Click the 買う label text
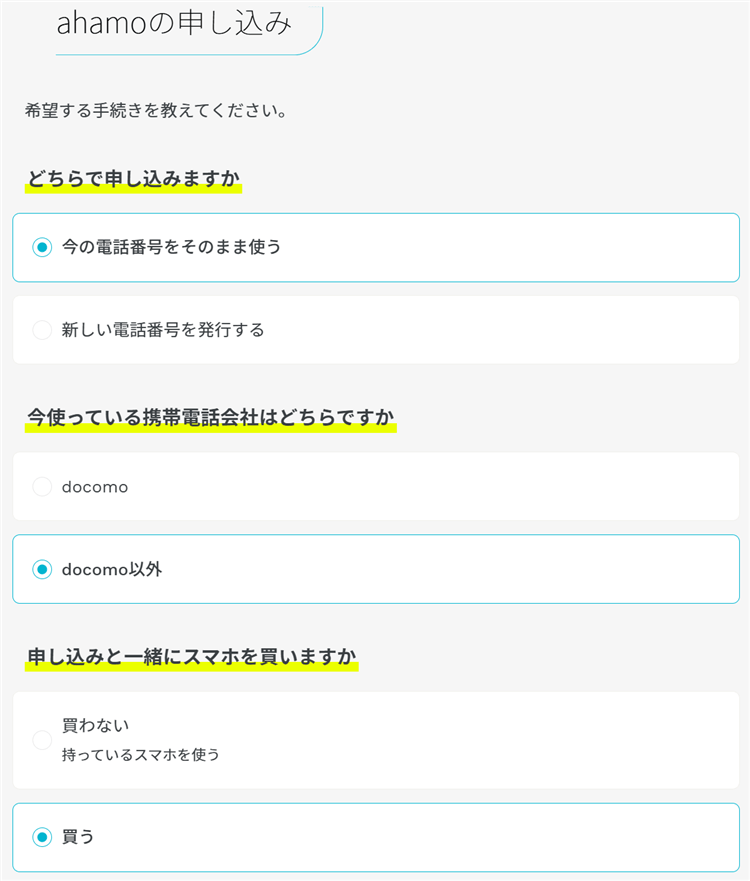Image resolution: width=750 pixels, height=881 pixels. [x=78, y=837]
